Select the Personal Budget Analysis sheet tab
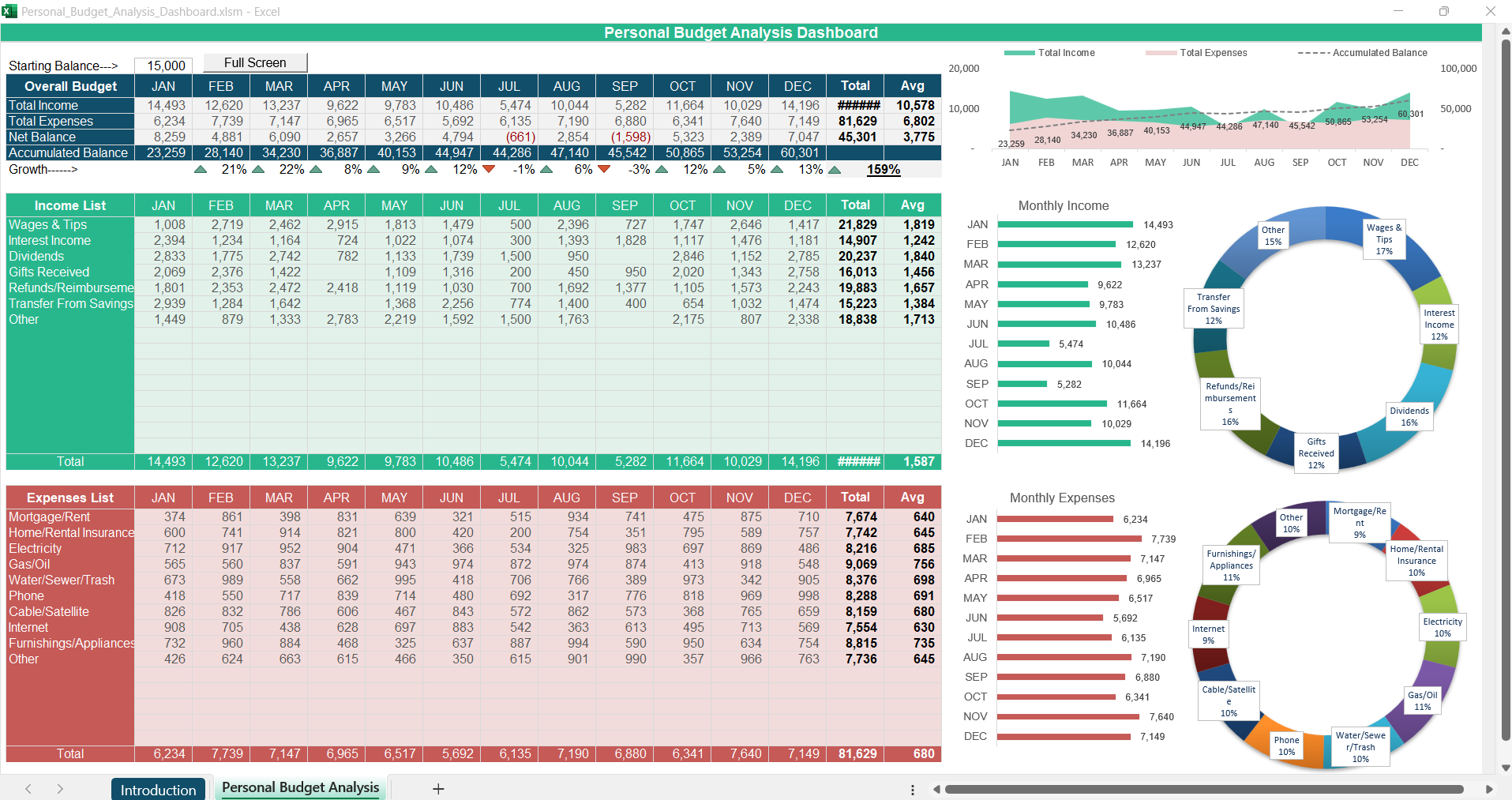 point(300,787)
